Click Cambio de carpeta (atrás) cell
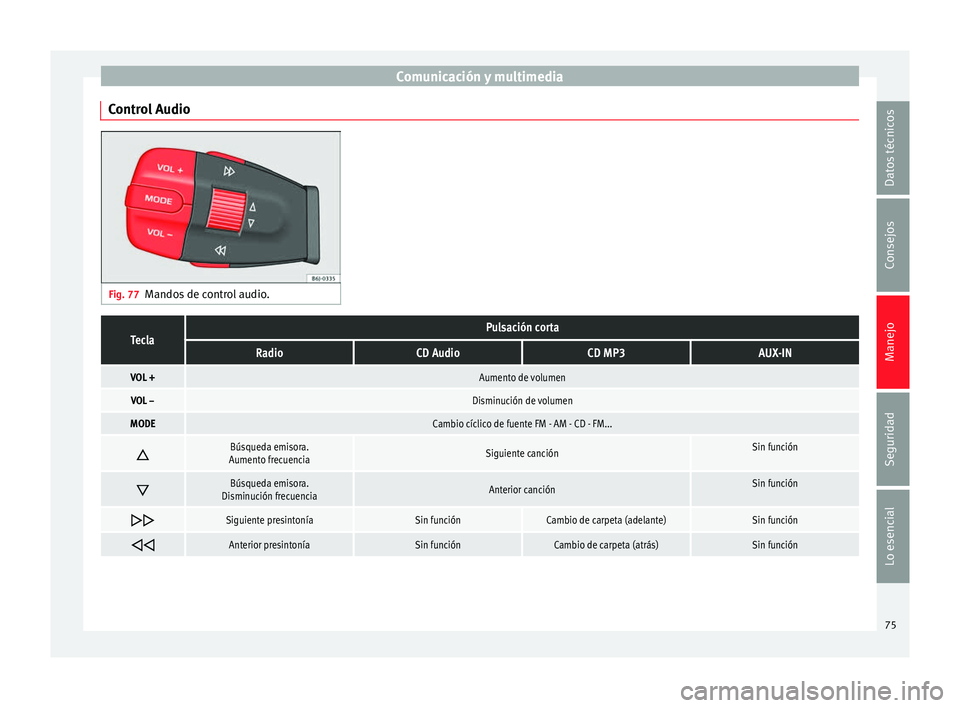Viewport: 960px width, 708px height. [606, 544]
